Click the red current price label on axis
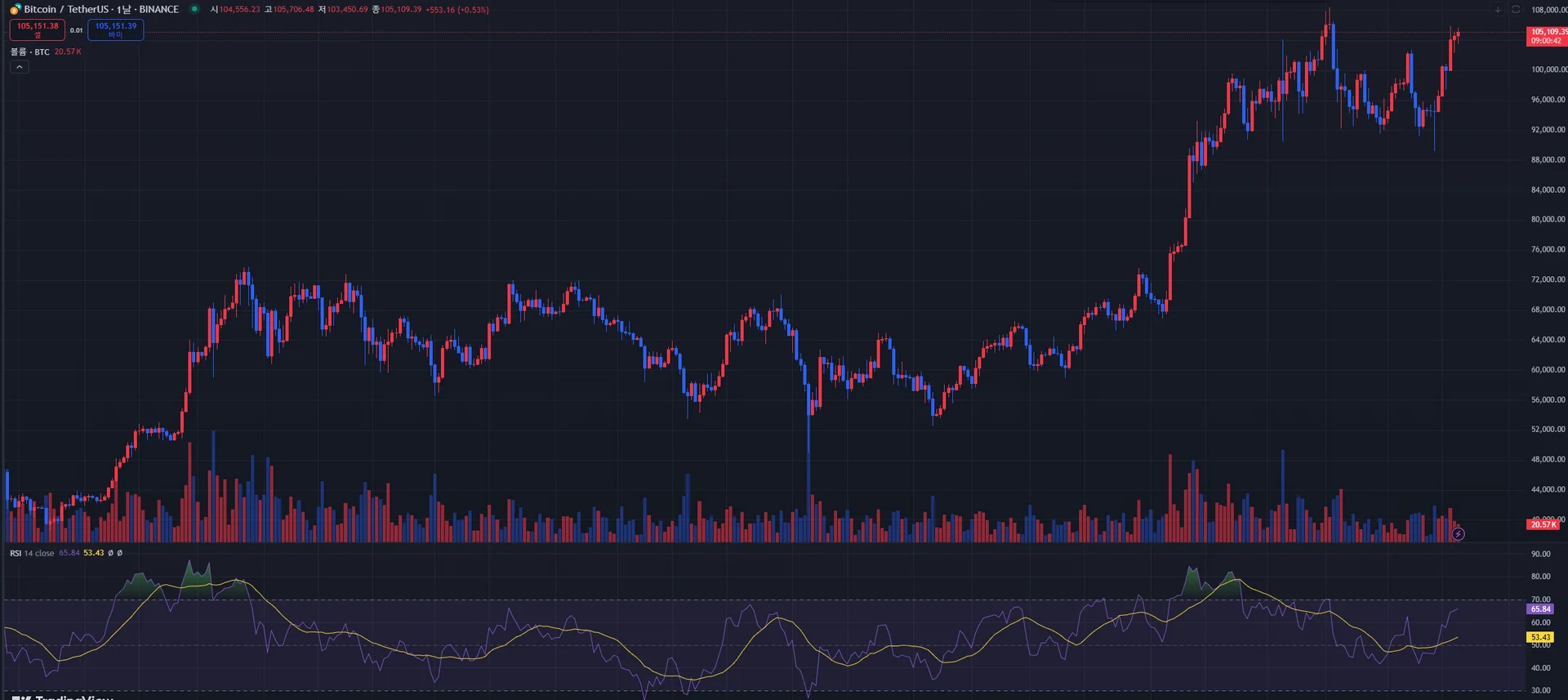The height and width of the screenshot is (700, 1568). 1547,36
